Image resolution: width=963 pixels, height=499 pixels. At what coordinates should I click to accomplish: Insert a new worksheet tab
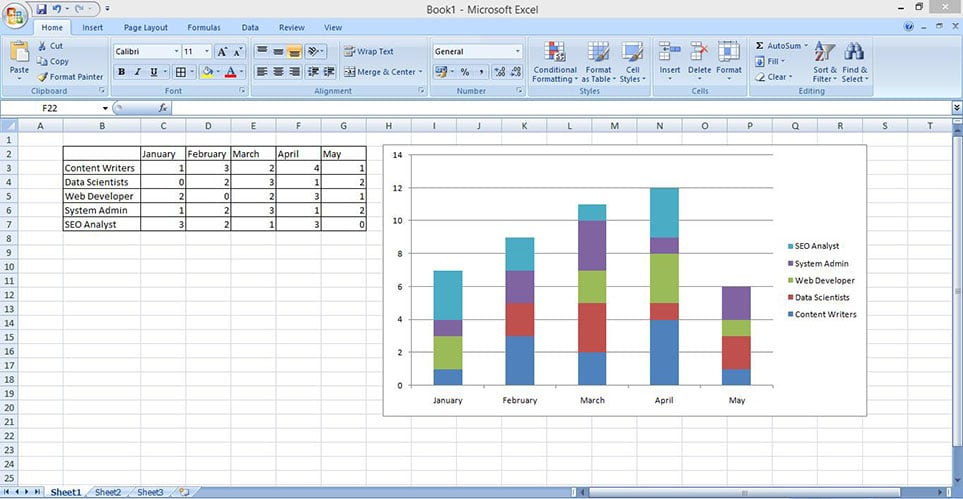click(184, 492)
